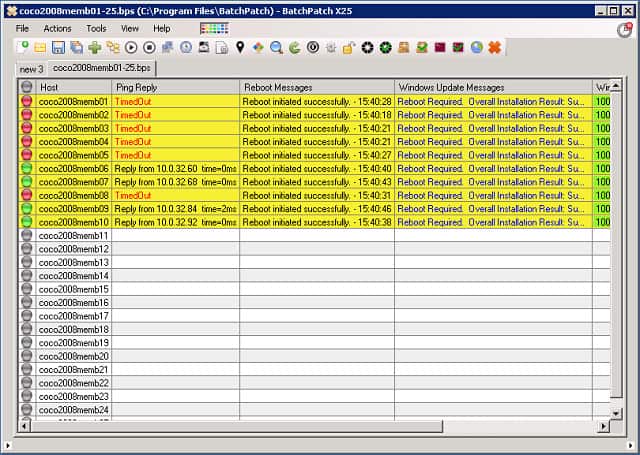Click the green plus add hosts icon
The height and width of the screenshot is (455, 640).
coord(95,48)
